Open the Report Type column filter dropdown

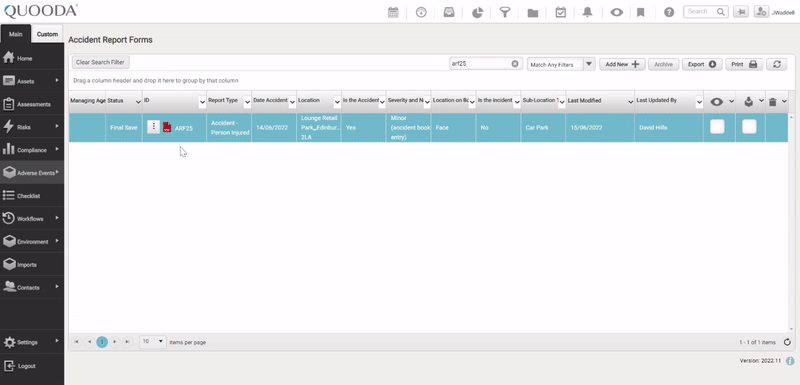pos(247,102)
